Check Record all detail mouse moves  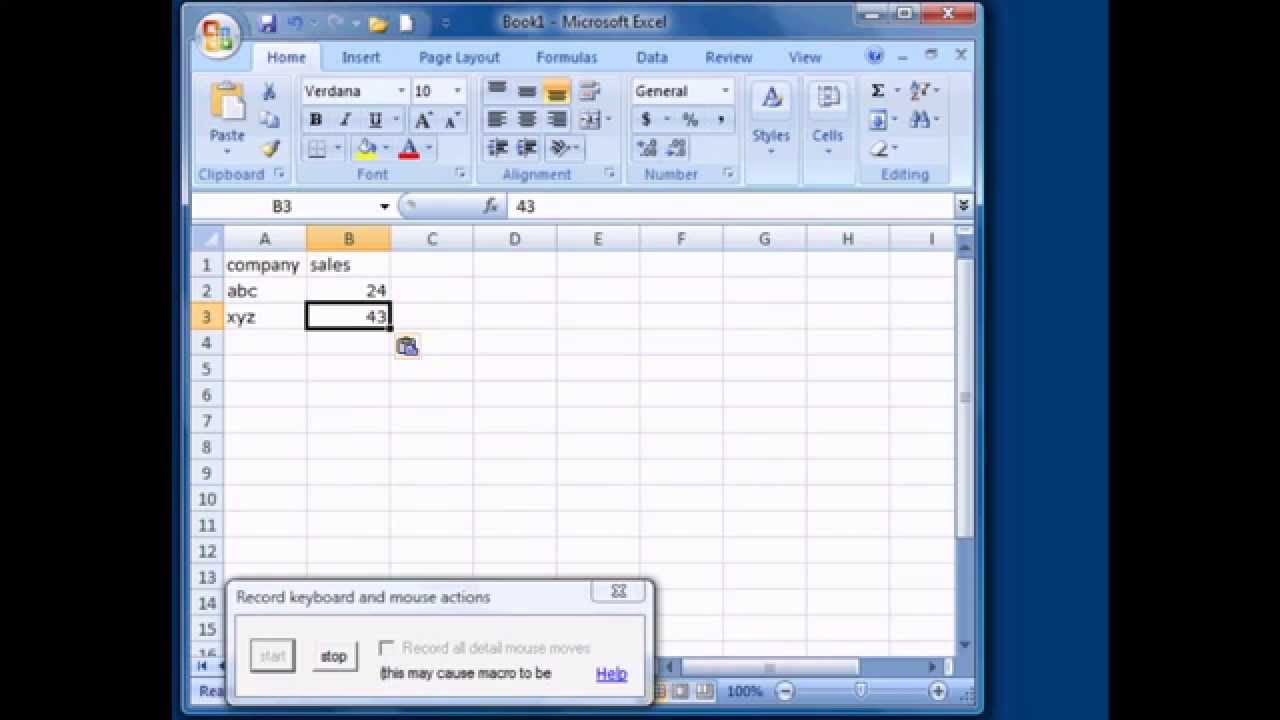pyautogui.click(x=387, y=648)
